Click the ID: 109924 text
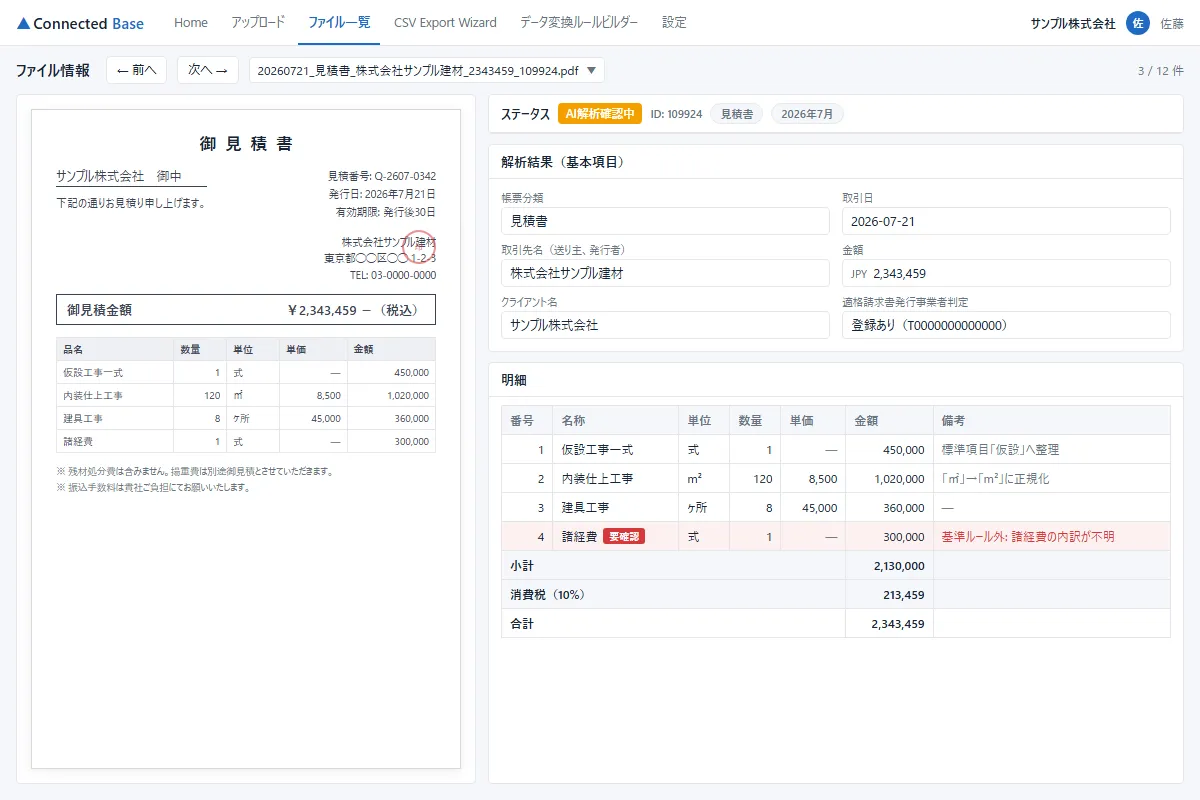The width and height of the screenshot is (1200, 800). click(676, 114)
